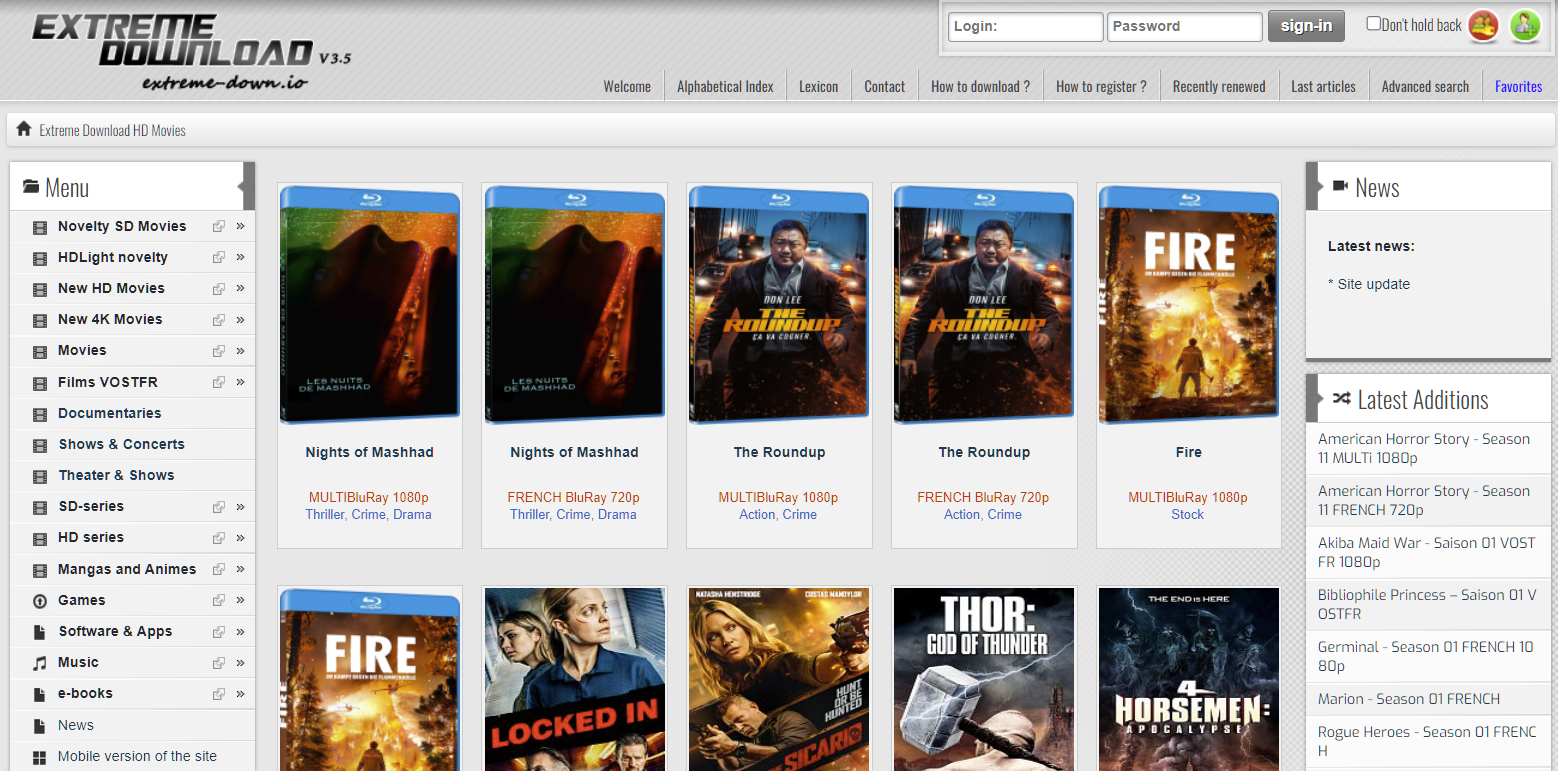
Task: Open Nights of Mashhad FRENCH 720p title
Action: click(574, 452)
